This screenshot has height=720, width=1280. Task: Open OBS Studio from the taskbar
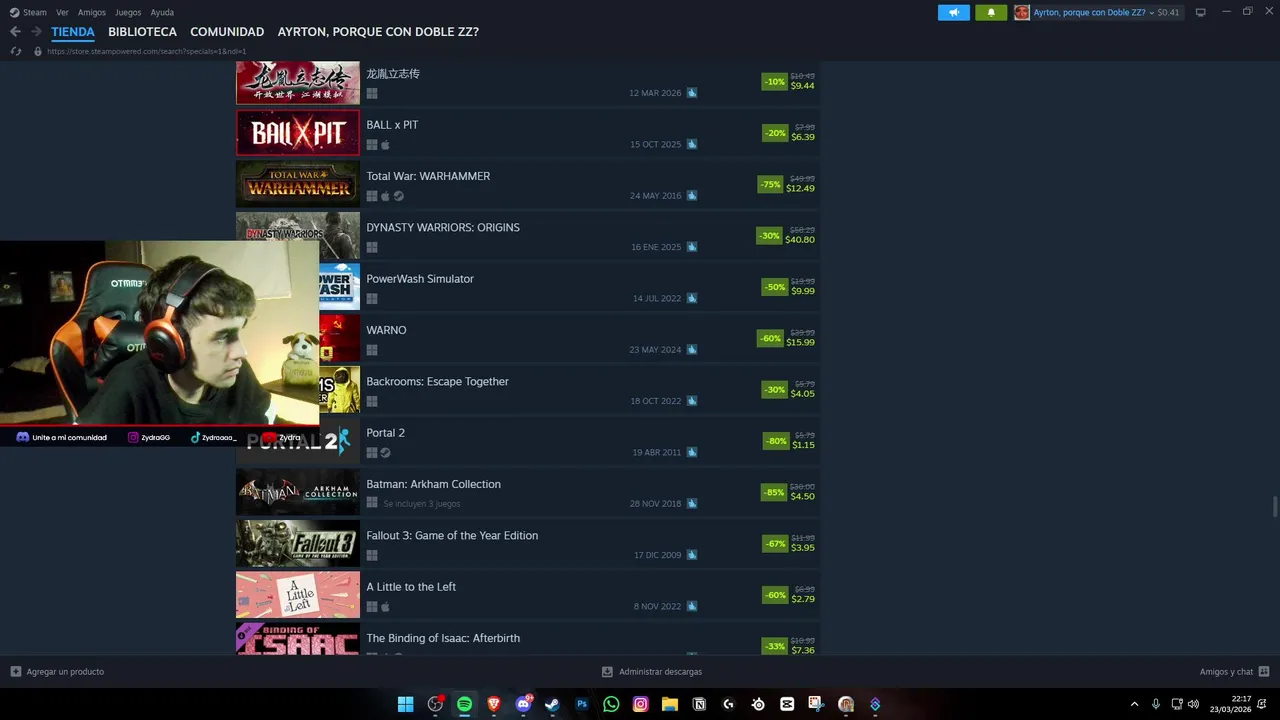tap(435, 704)
